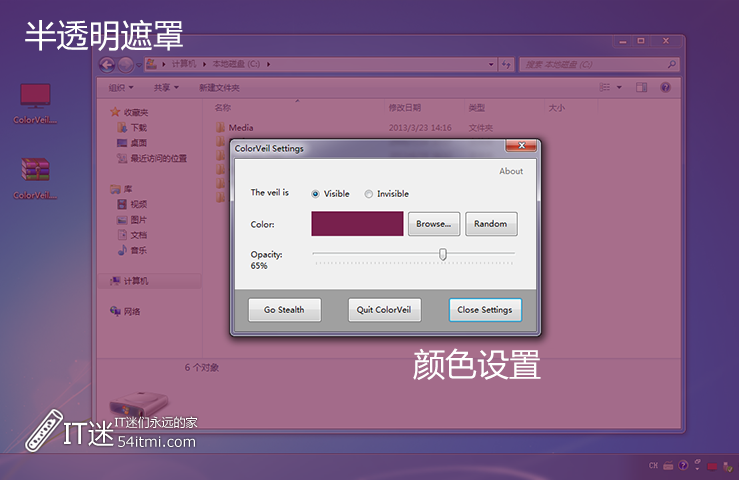The width and height of the screenshot is (739, 480).
Task: Open the 组织 menu in Explorer
Action: tap(121, 88)
